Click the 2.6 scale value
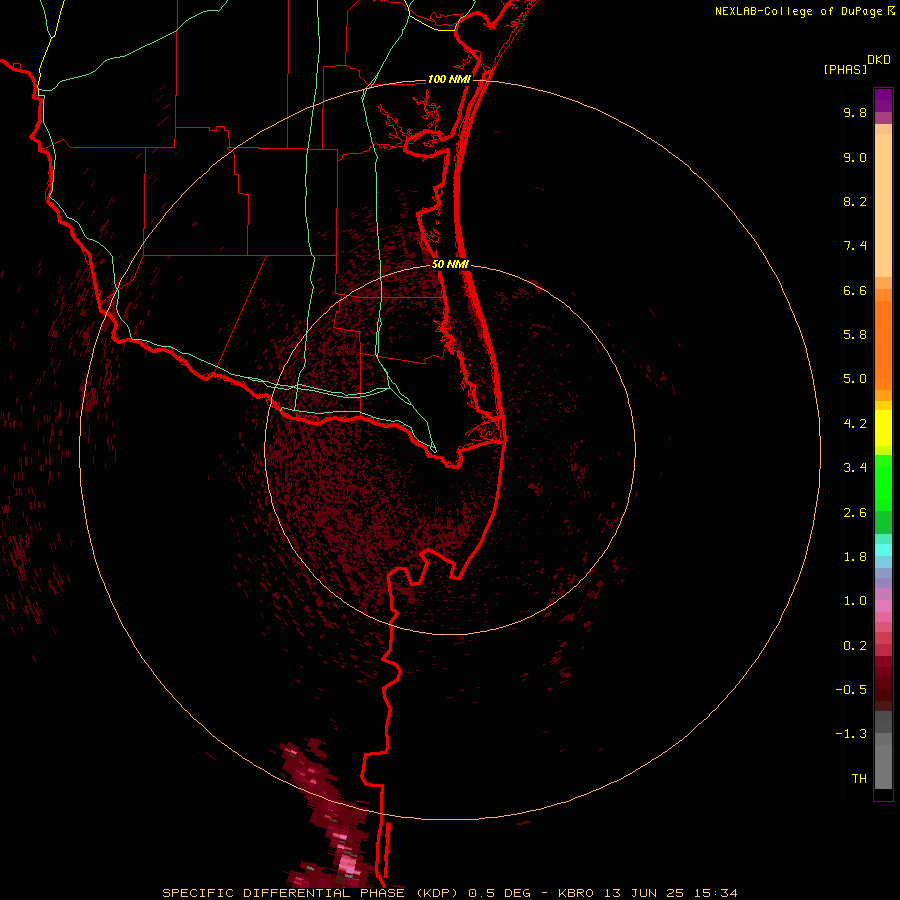 pos(855,513)
